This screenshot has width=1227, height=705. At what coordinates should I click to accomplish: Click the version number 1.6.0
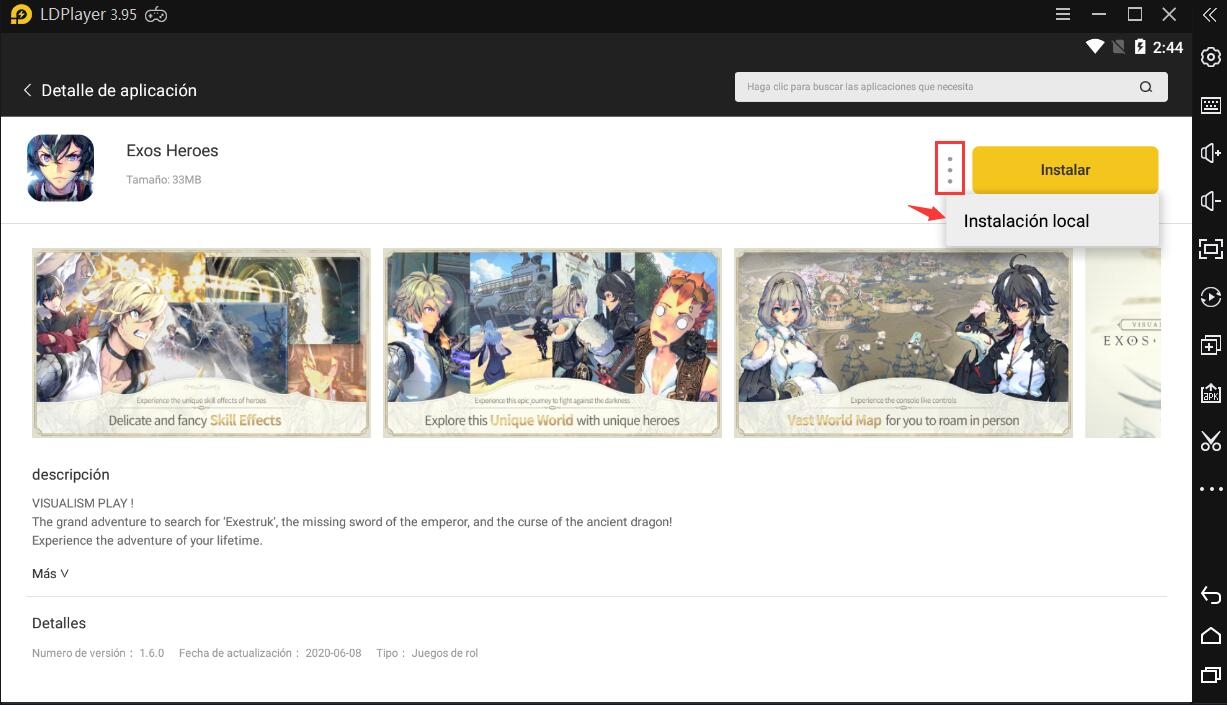151,653
